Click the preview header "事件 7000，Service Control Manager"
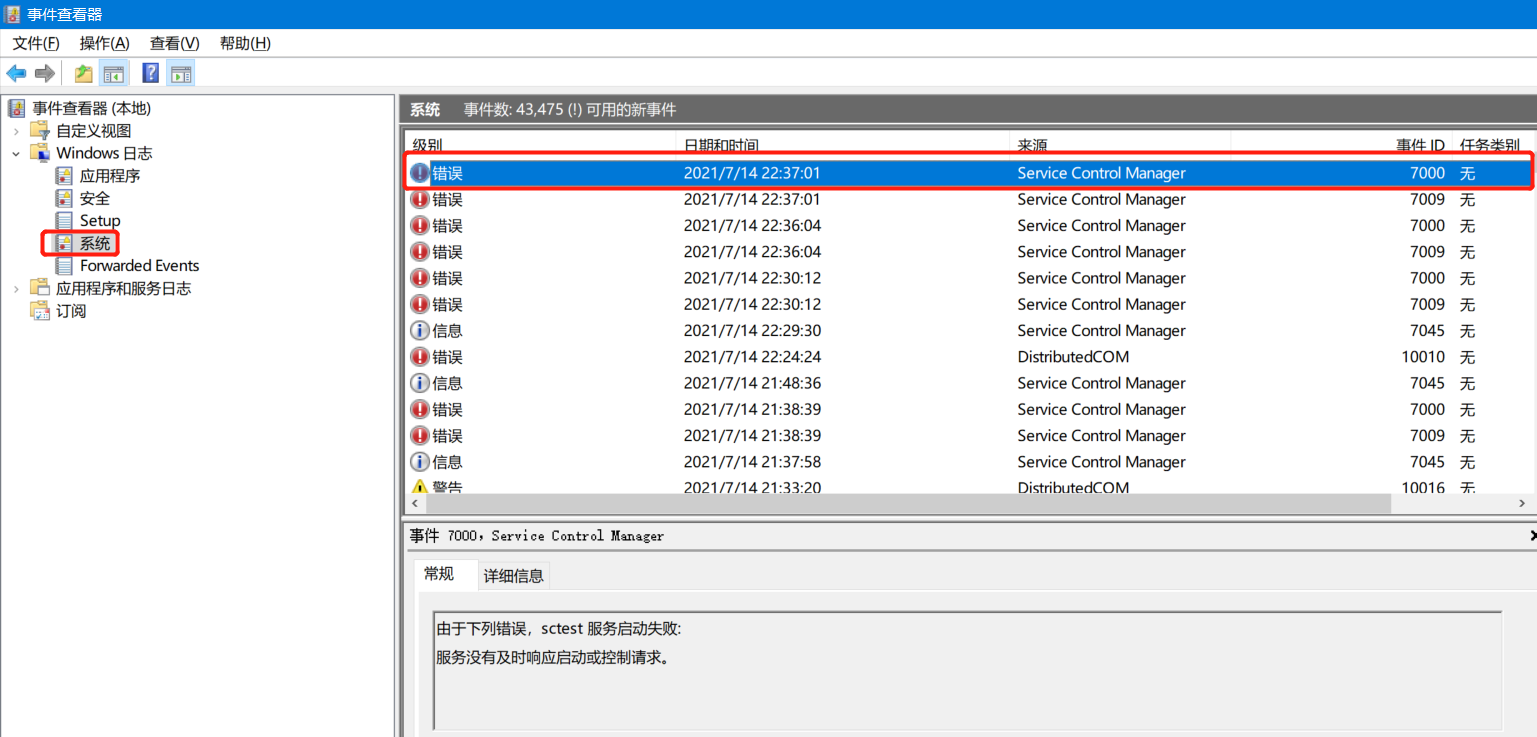The width and height of the screenshot is (1537, 737). click(x=536, y=536)
